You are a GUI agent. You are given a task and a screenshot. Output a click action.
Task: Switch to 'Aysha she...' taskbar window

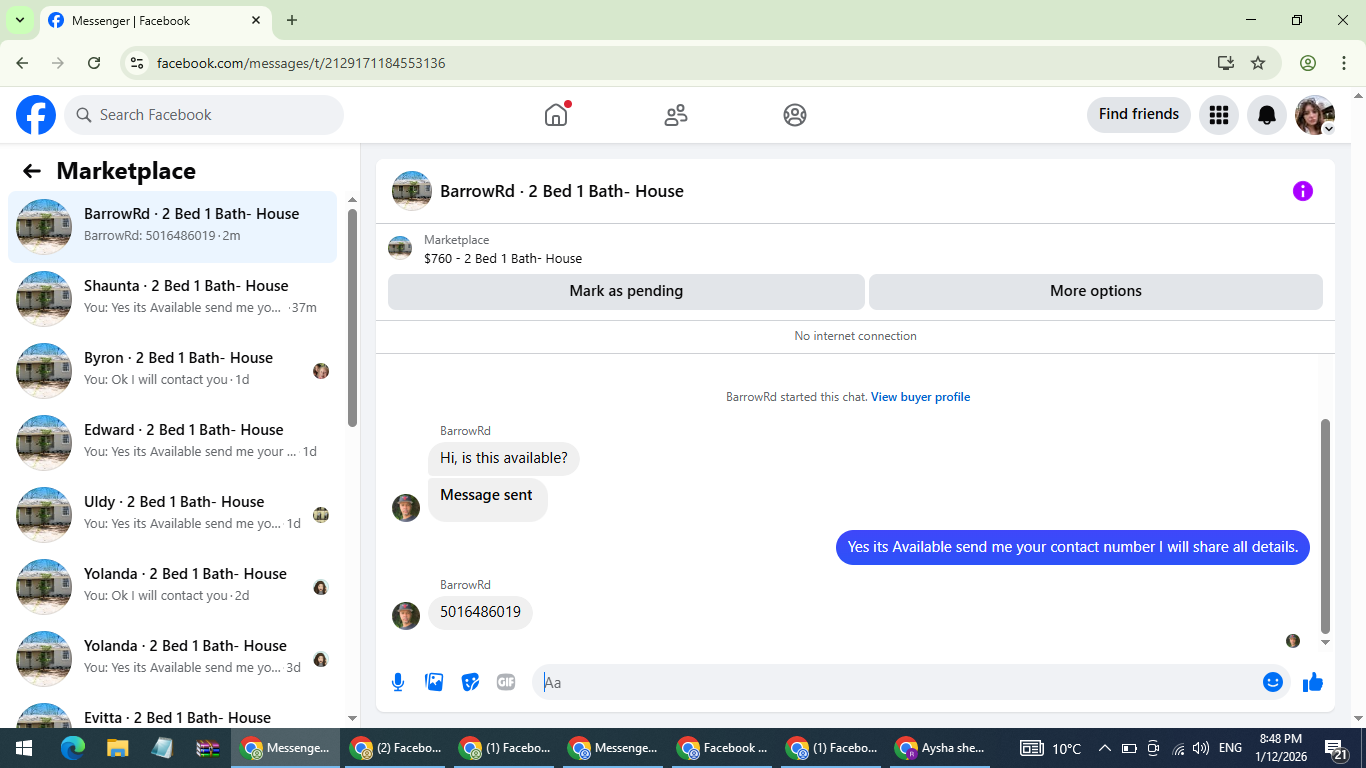940,748
